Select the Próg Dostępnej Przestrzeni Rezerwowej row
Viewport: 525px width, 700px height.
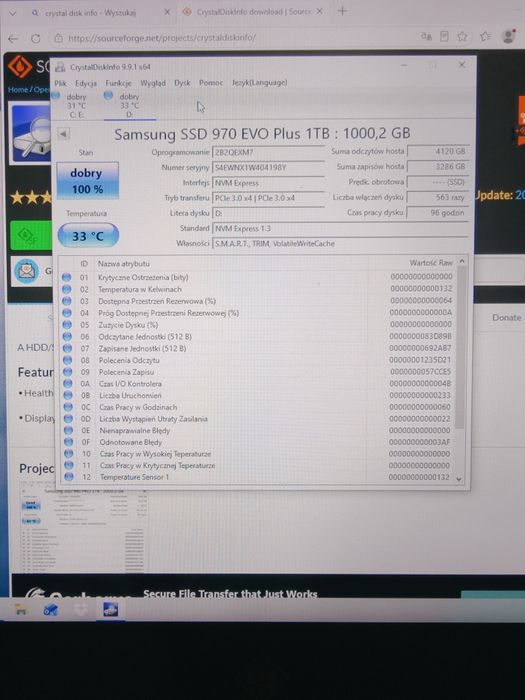(258, 313)
